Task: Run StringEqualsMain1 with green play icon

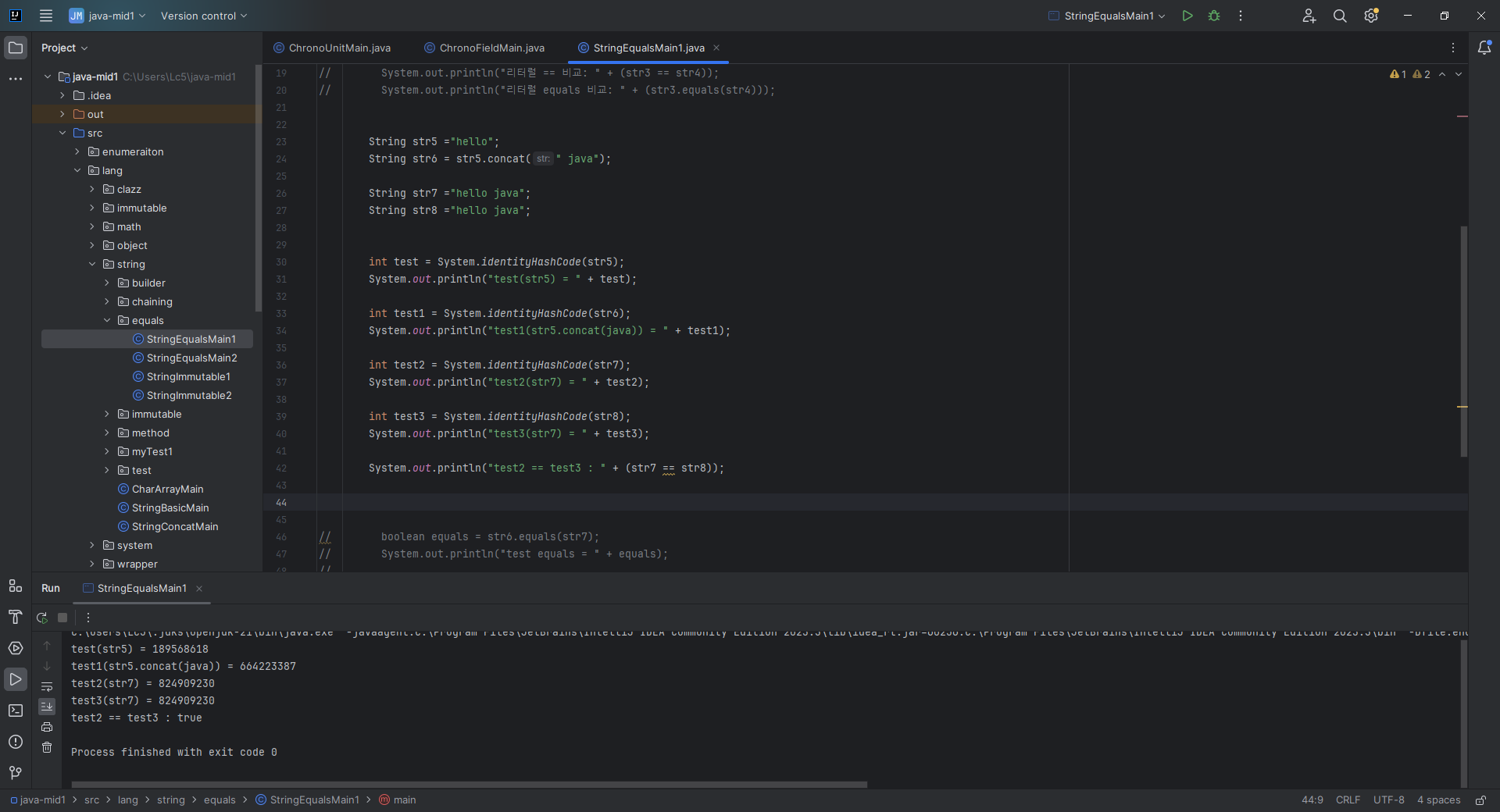Action: tap(1187, 16)
